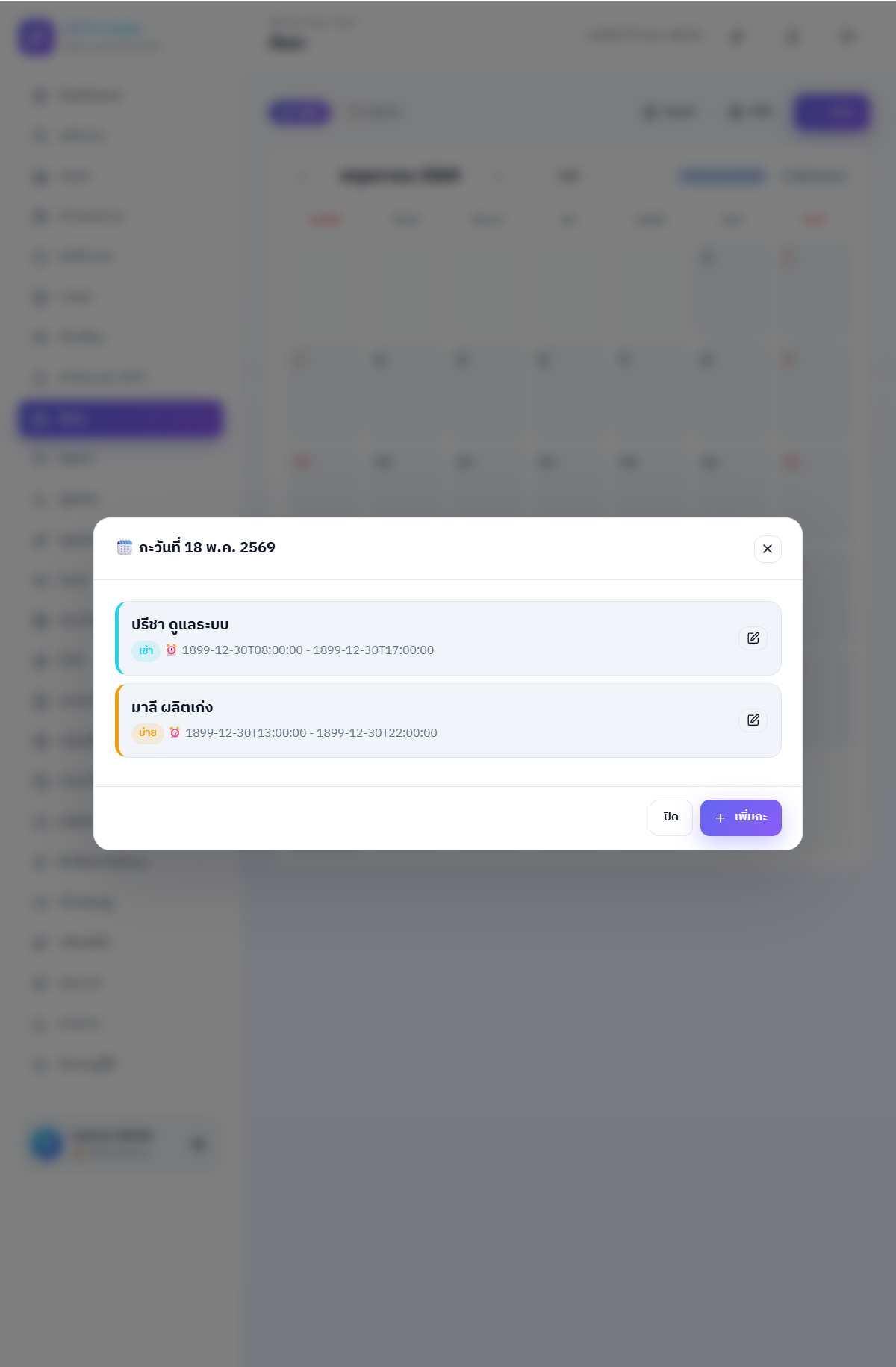Click the dialog title กะวันที่ 18 พ.ค. 2569

click(207, 547)
